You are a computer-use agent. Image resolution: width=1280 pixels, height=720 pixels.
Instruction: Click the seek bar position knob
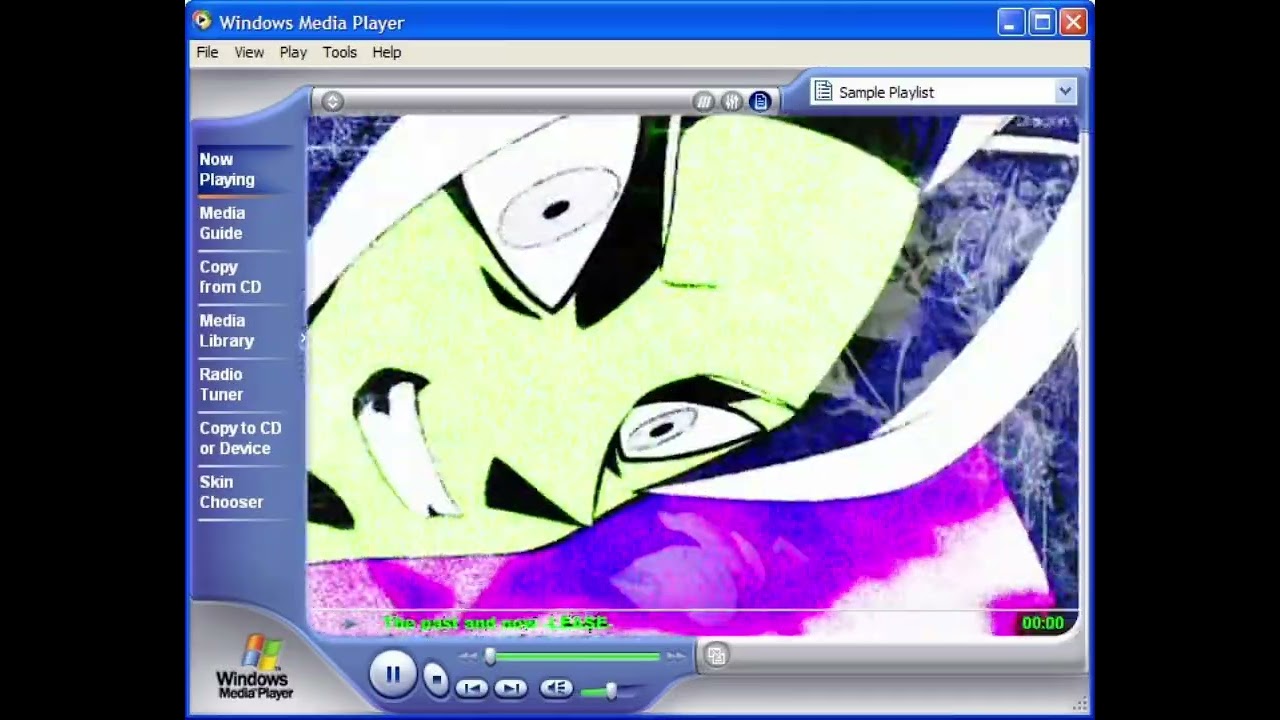coord(490,656)
